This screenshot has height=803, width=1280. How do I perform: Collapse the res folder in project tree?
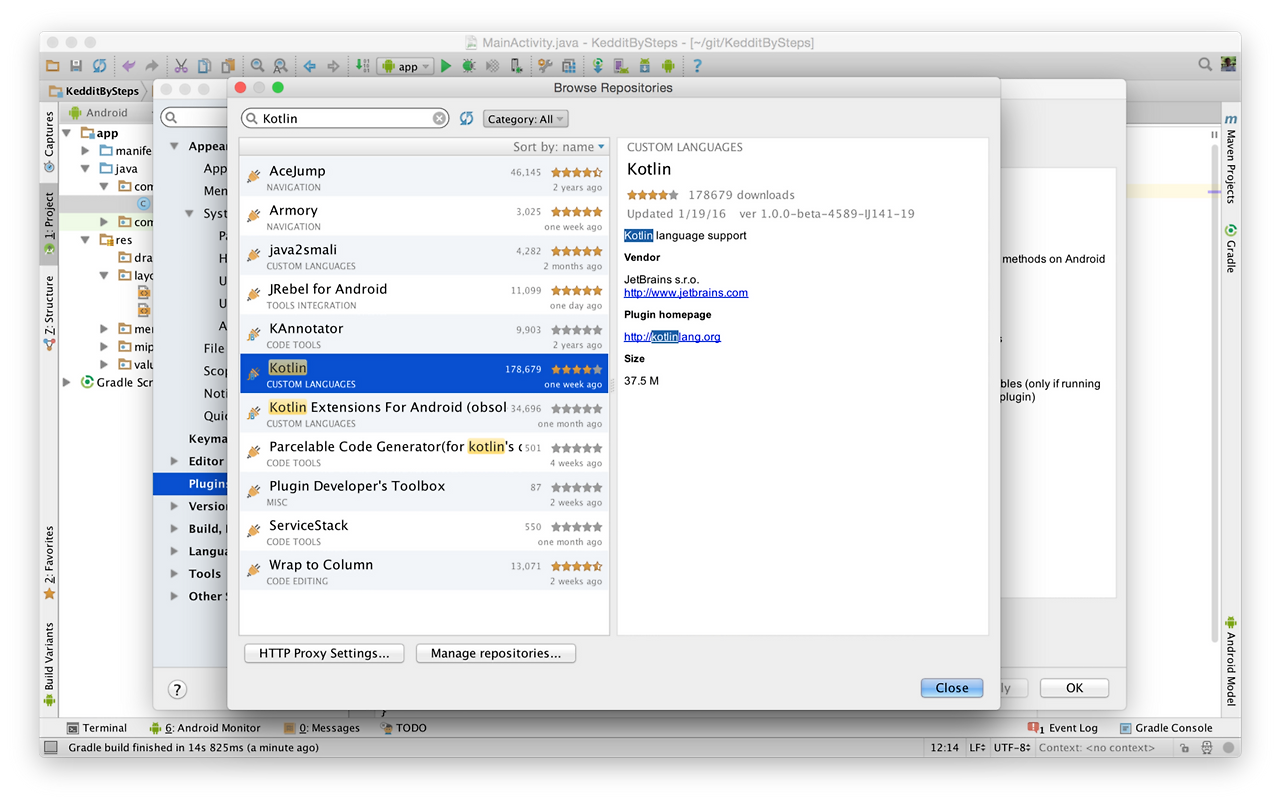tap(86, 240)
